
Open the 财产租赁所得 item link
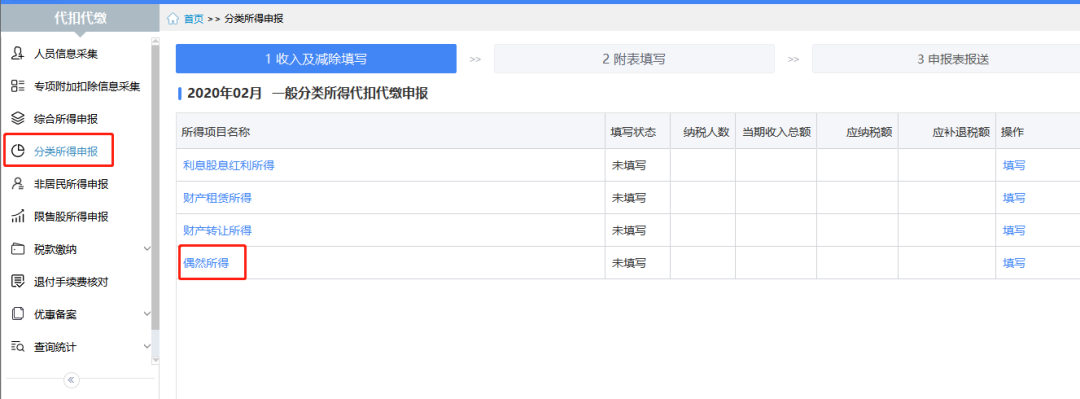(x=217, y=198)
